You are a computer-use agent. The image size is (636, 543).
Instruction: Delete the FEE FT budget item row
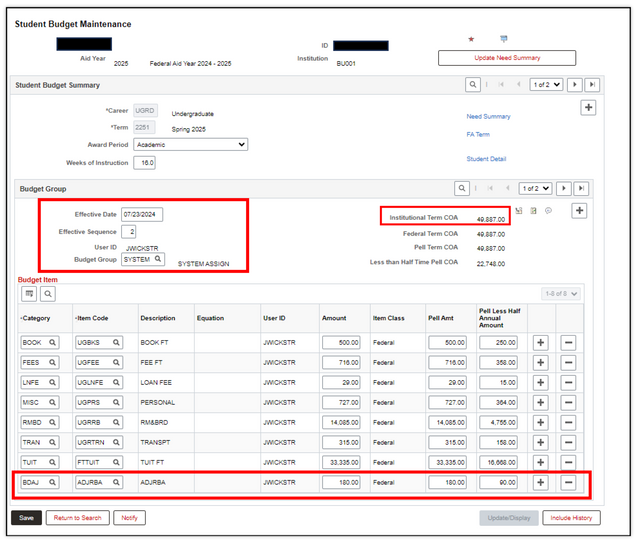coord(569,362)
